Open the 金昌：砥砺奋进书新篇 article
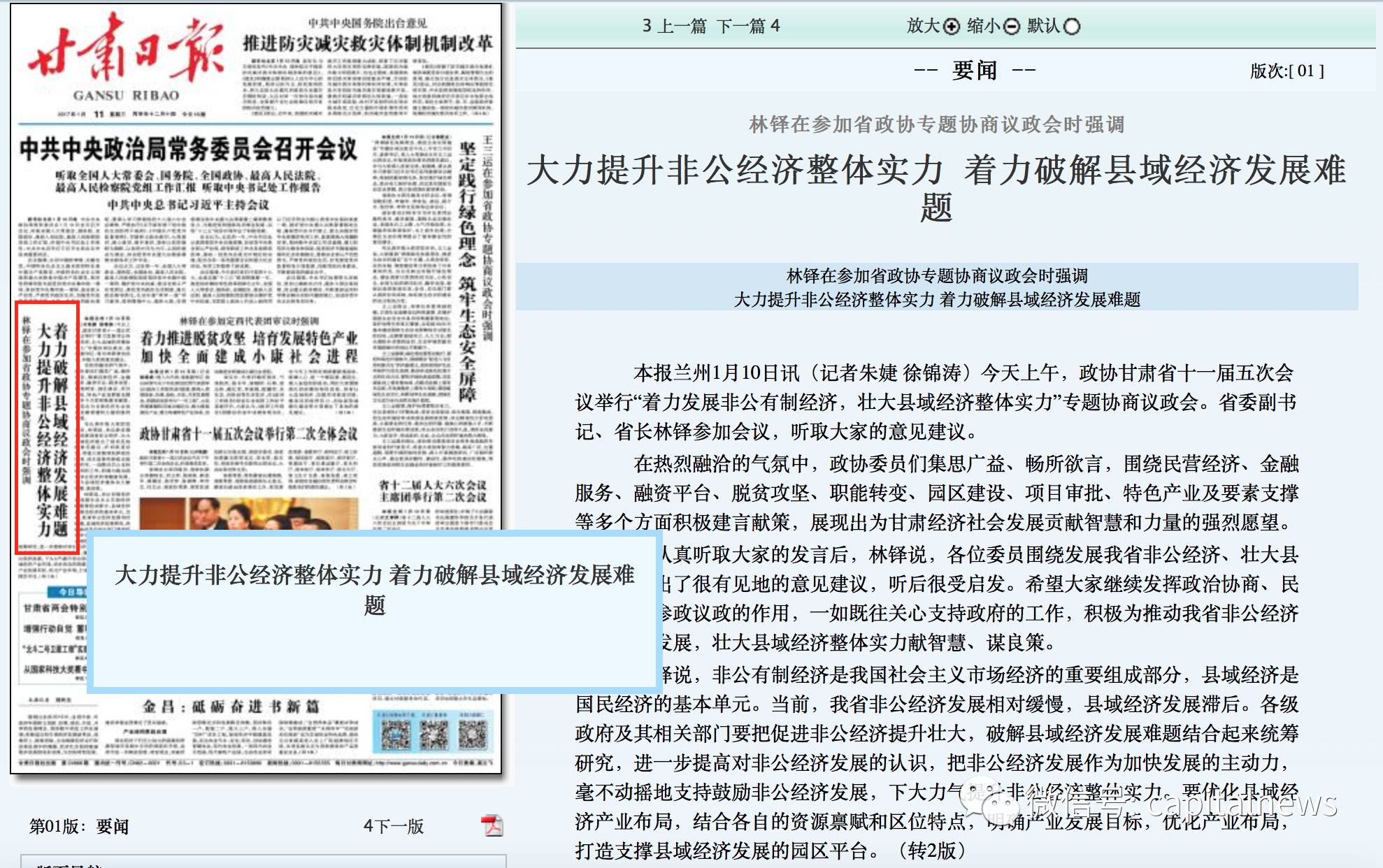Viewport: 1383px width, 868px height. (x=231, y=707)
